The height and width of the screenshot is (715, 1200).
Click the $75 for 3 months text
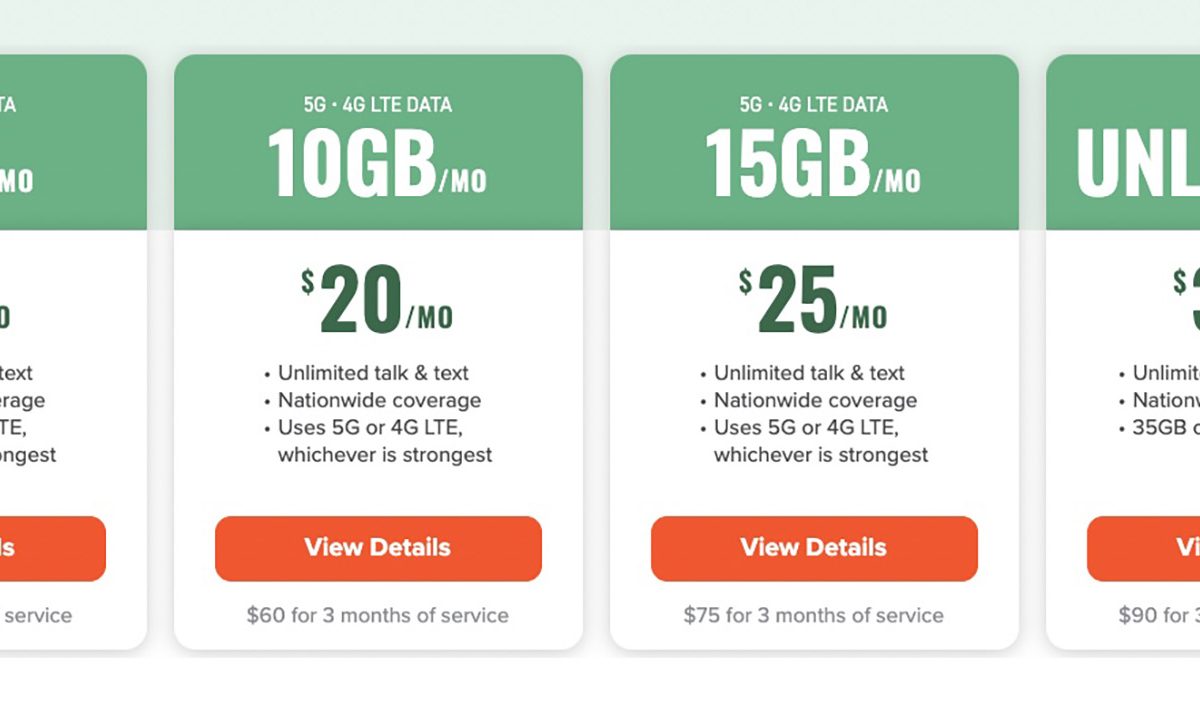(x=813, y=615)
